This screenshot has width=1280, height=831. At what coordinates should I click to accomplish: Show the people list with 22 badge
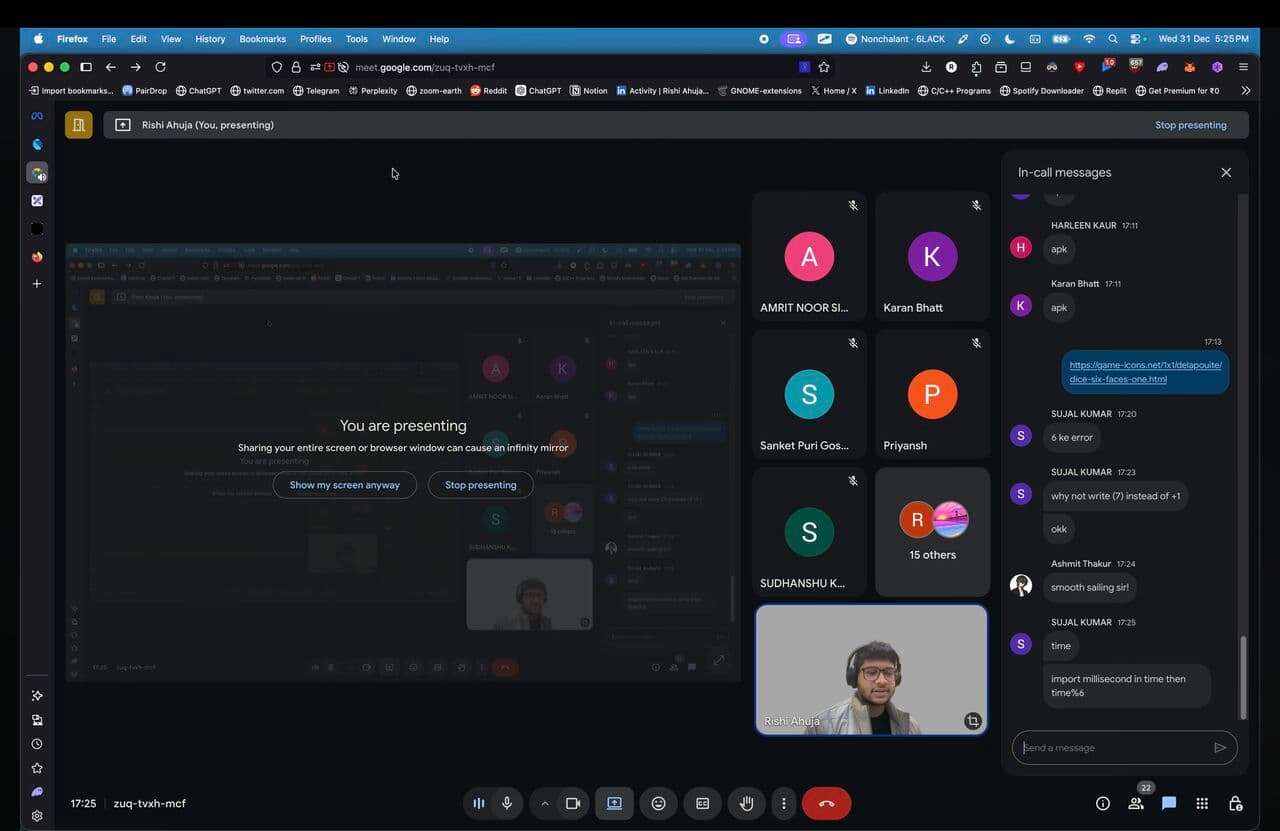click(x=1136, y=803)
